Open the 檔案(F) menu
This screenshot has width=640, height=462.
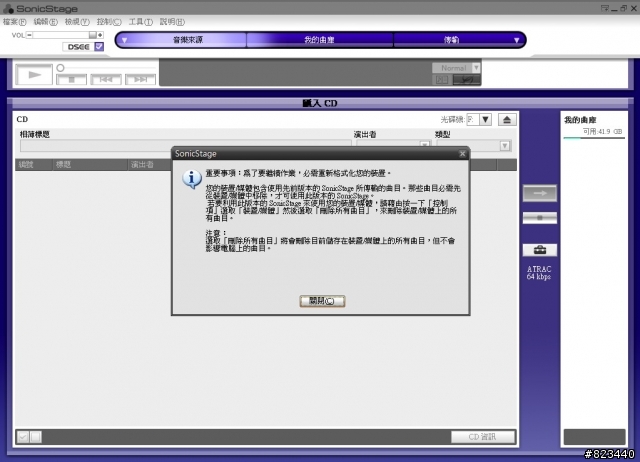pyautogui.click(x=14, y=22)
